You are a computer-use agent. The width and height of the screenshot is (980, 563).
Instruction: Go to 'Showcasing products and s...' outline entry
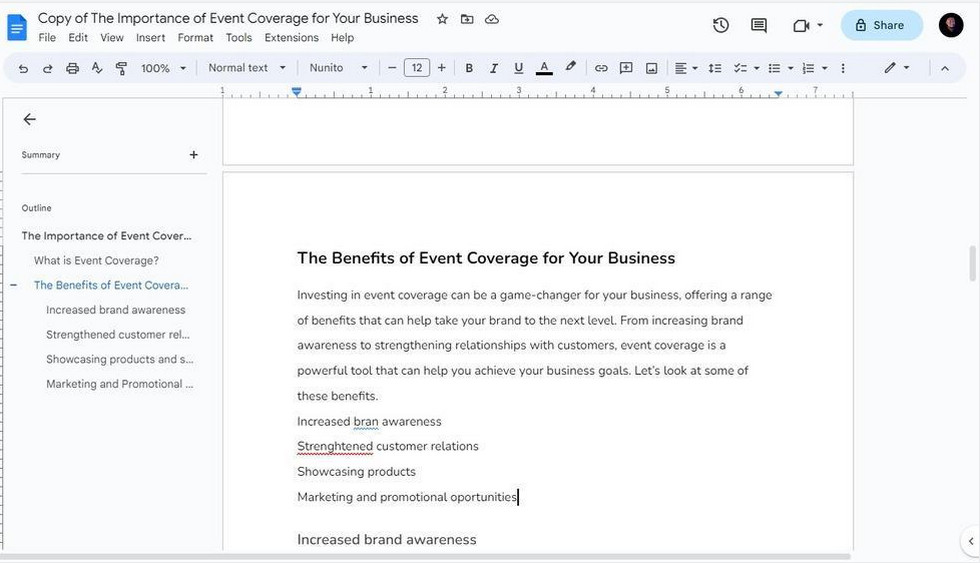pos(119,359)
